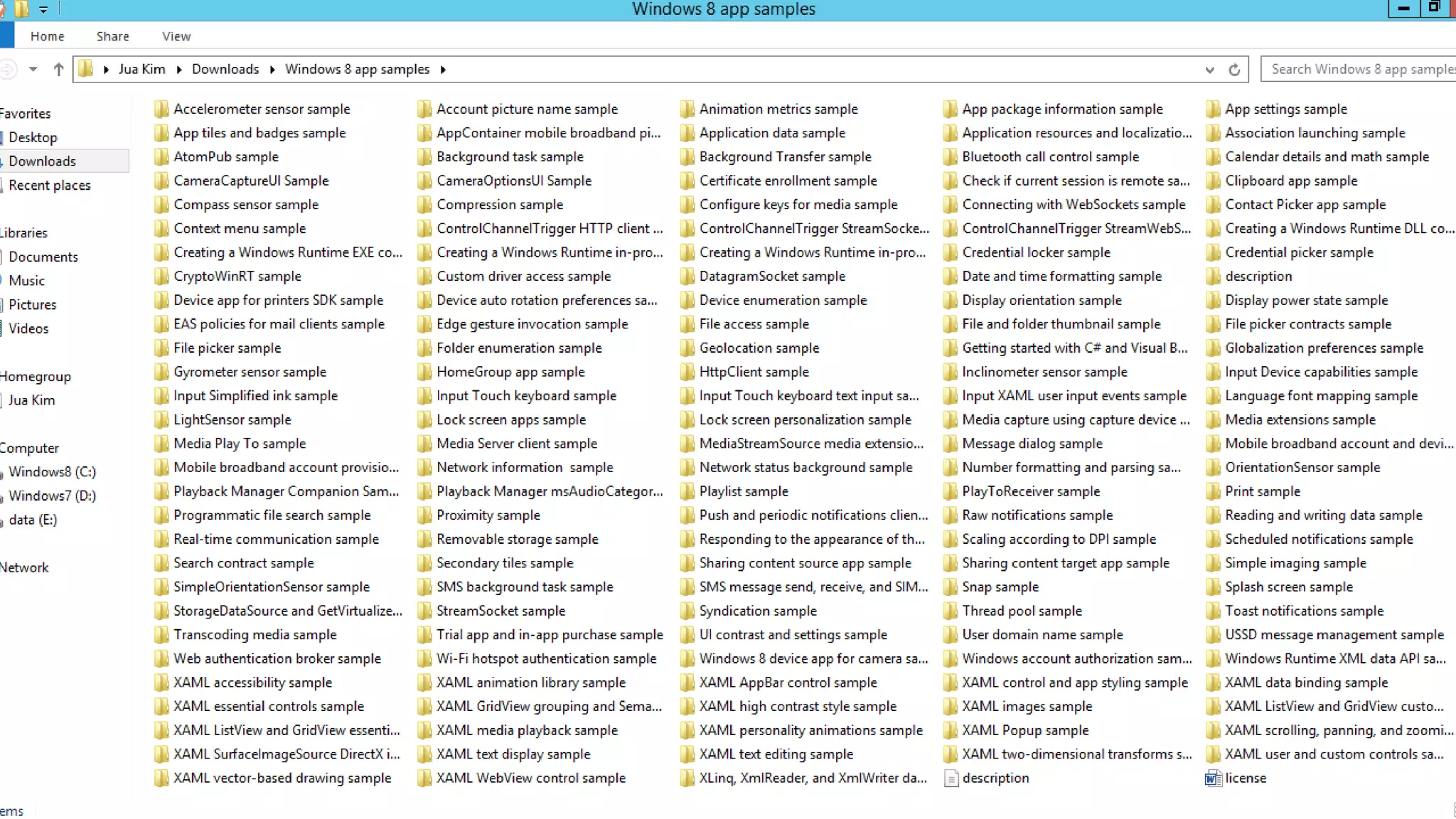Open the recent locations dropdown arrow
Image resolution: width=1456 pixels, height=819 pixels.
point(33,69)
